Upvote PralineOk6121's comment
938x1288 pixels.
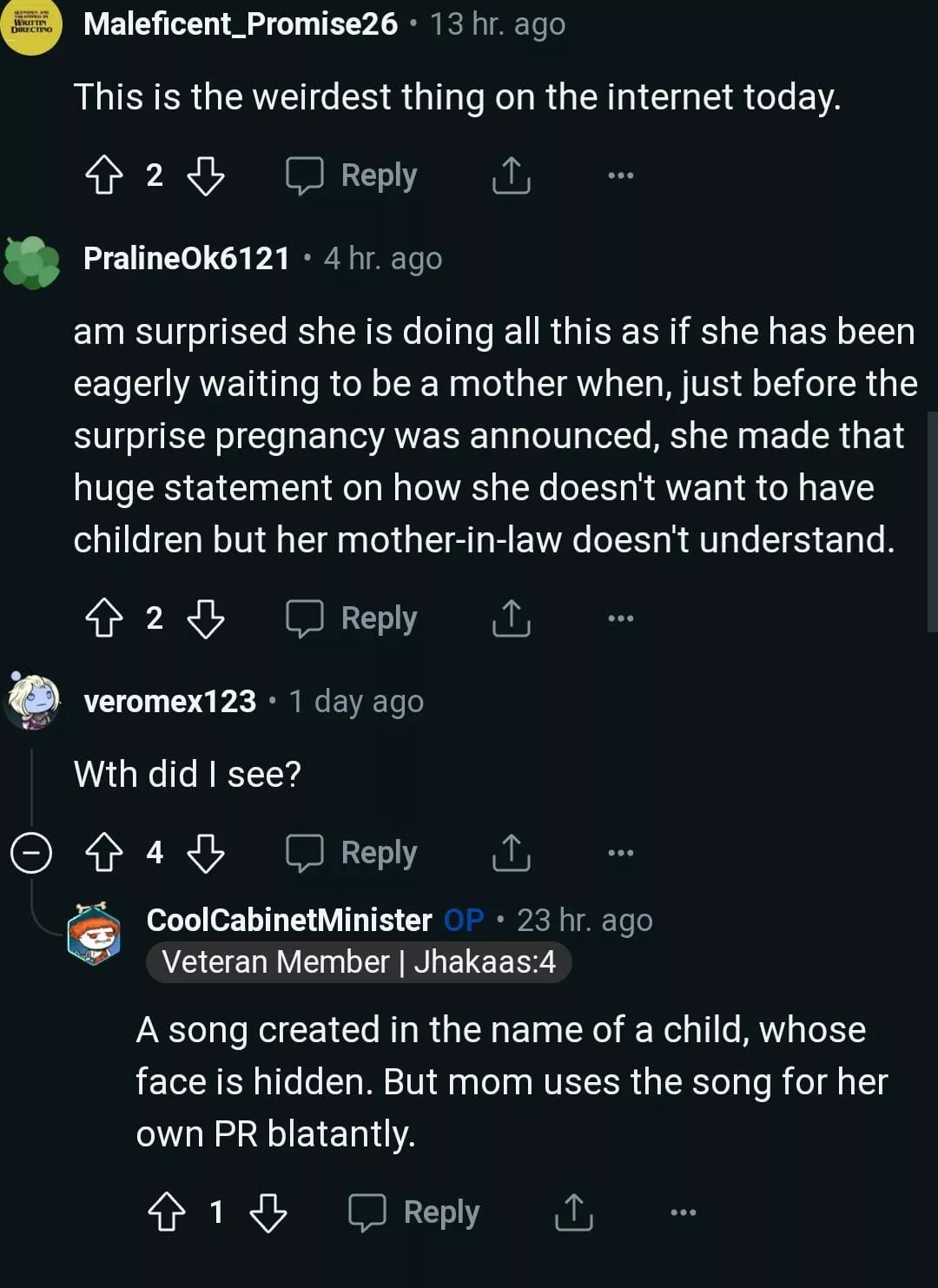pyautogui.click(x=104, y=618)
